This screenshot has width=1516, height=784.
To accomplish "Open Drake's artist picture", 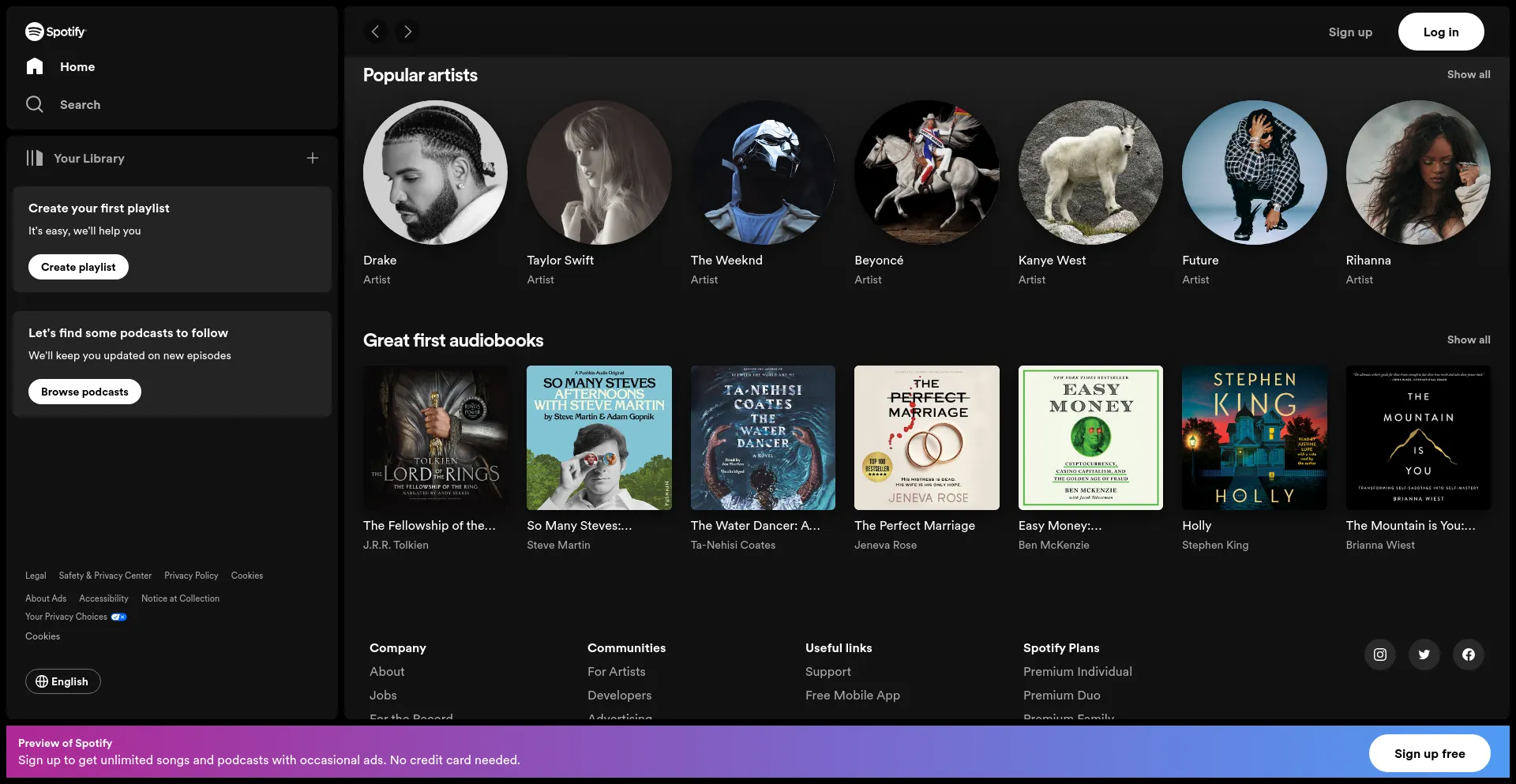I will pyautogui.click(x=435, y=172).
